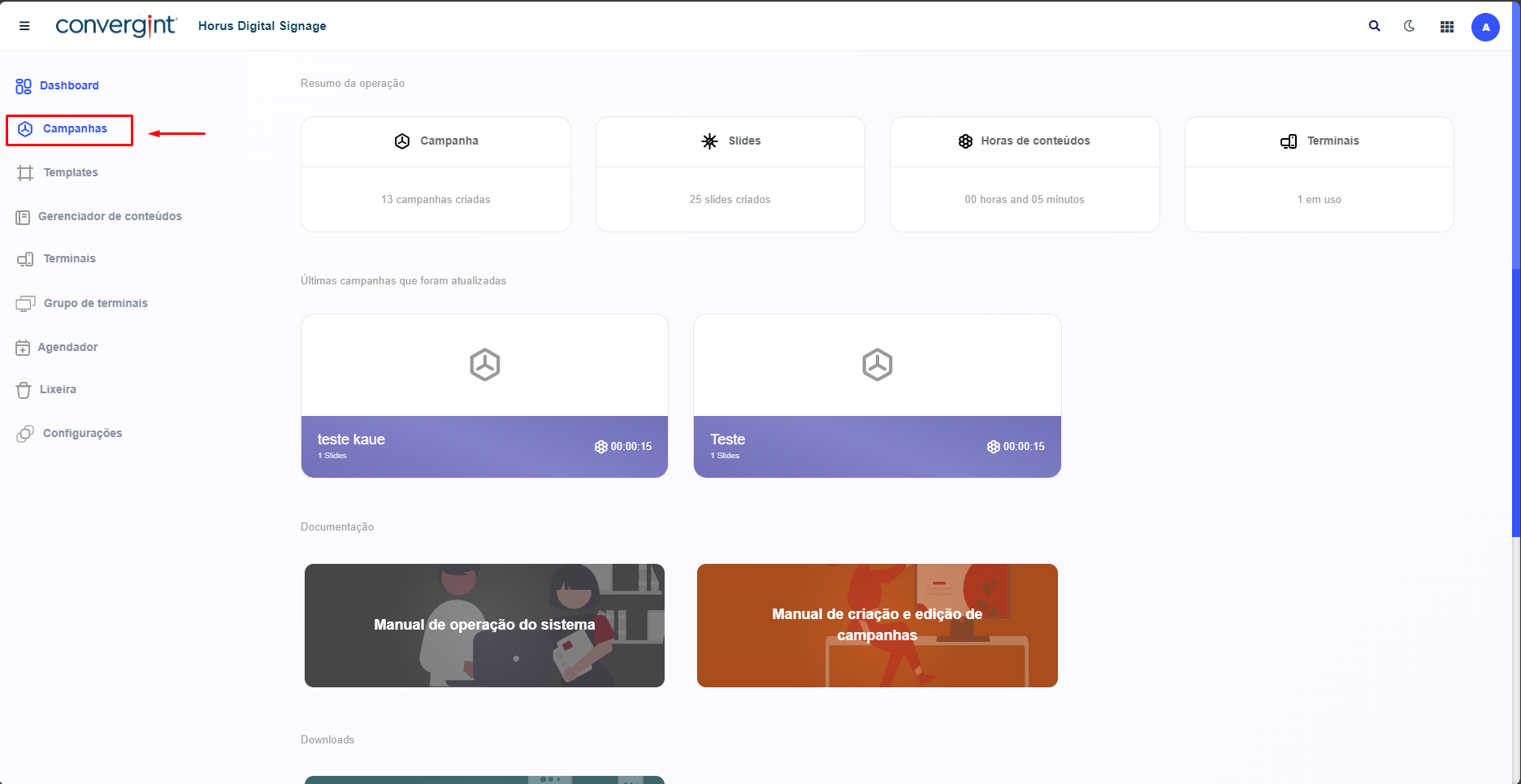Open the 'Teste' campaign card
The height and width of the screenshot is (784, 1521).
877,396
